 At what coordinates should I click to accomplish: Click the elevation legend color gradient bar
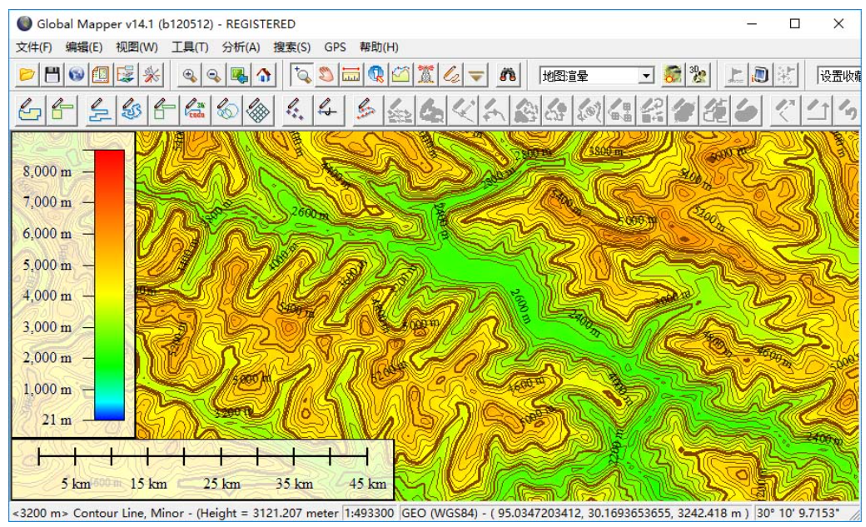point(109,285)
